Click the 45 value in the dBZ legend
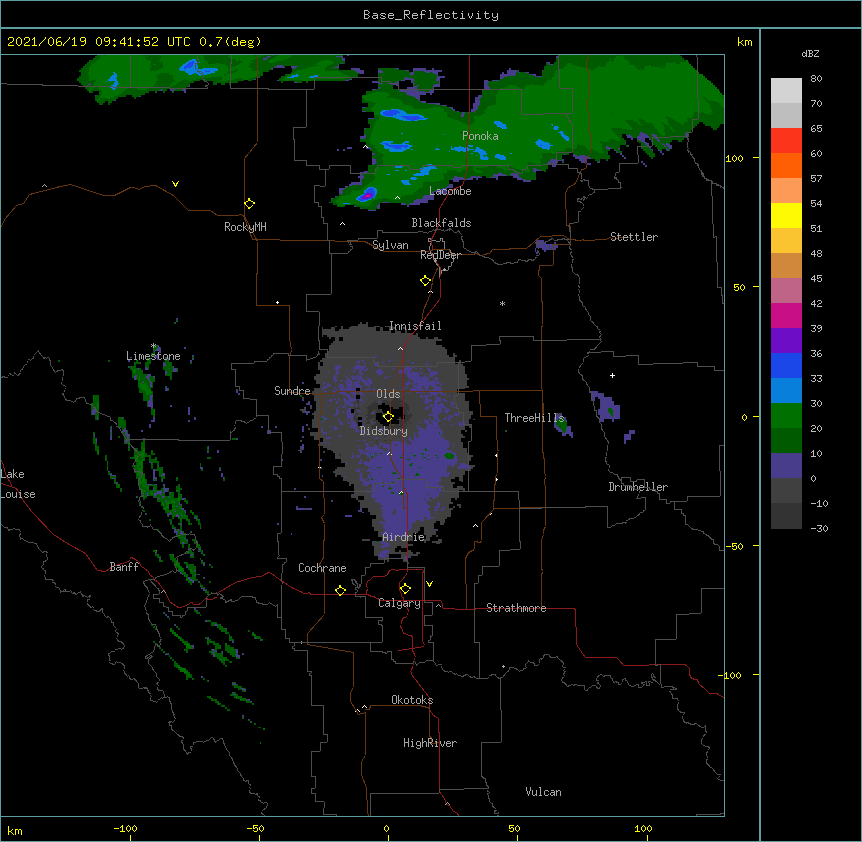 [x=816, y=278]
